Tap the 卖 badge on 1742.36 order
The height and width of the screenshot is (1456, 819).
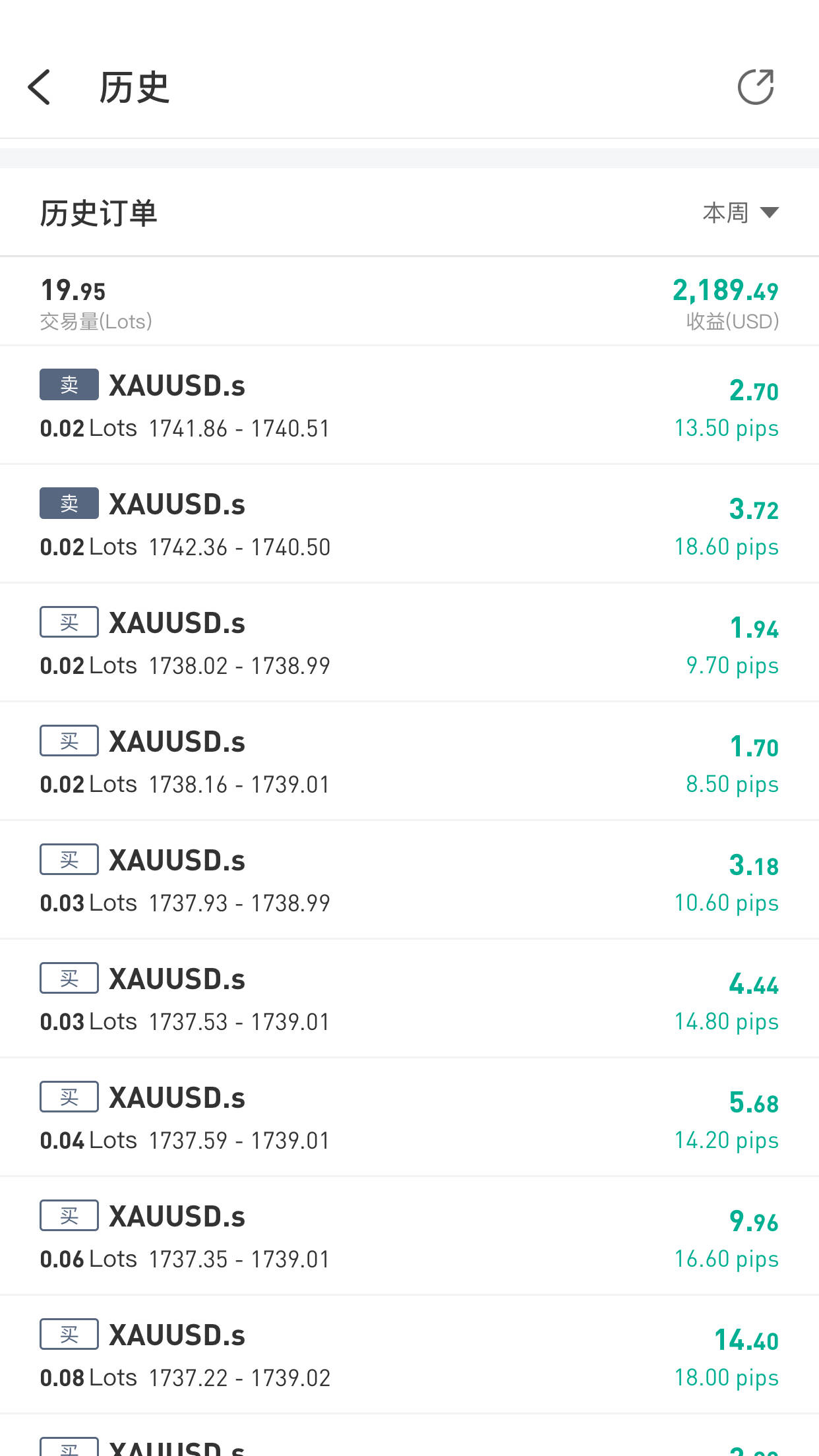point(69,503)
